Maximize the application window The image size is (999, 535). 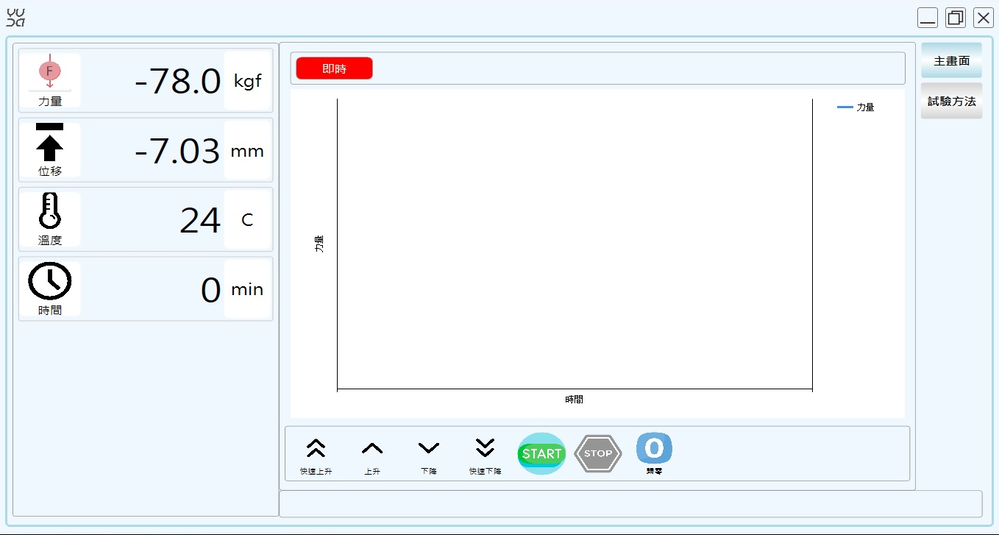(955, 18)
